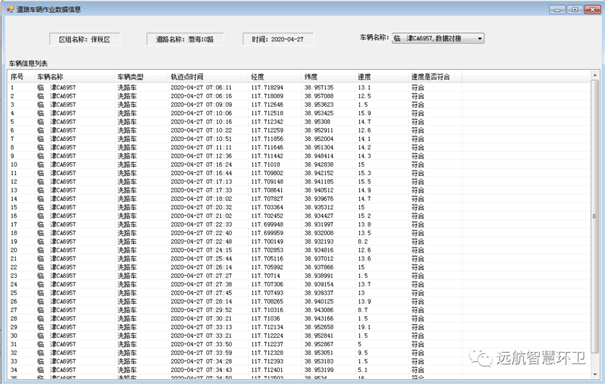Maximize the 道路车辆作业数据信息 window
The height and width of the screenshot is (384, 605).
pos(575,10)
